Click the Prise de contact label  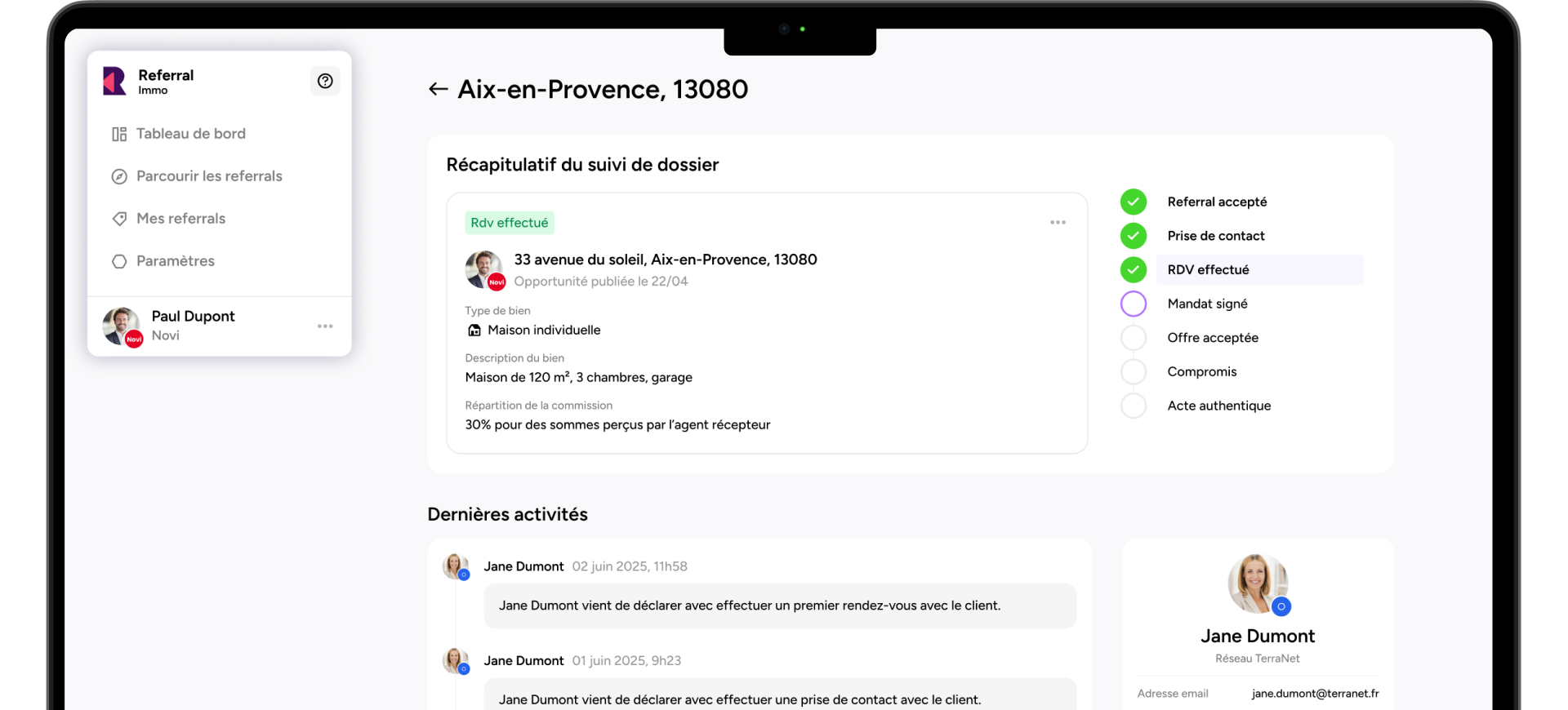1216,236
